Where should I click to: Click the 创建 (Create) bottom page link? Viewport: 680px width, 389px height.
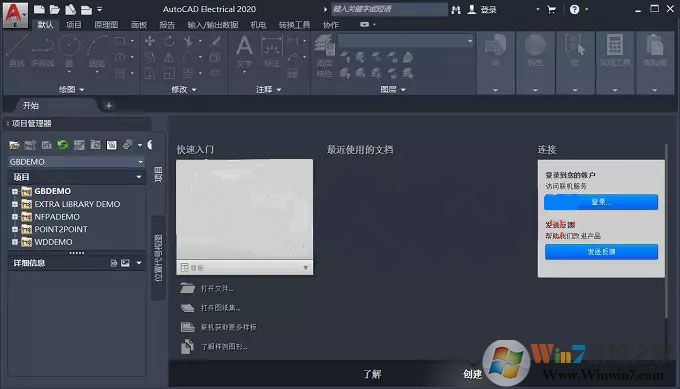click(x=472, y=374)
